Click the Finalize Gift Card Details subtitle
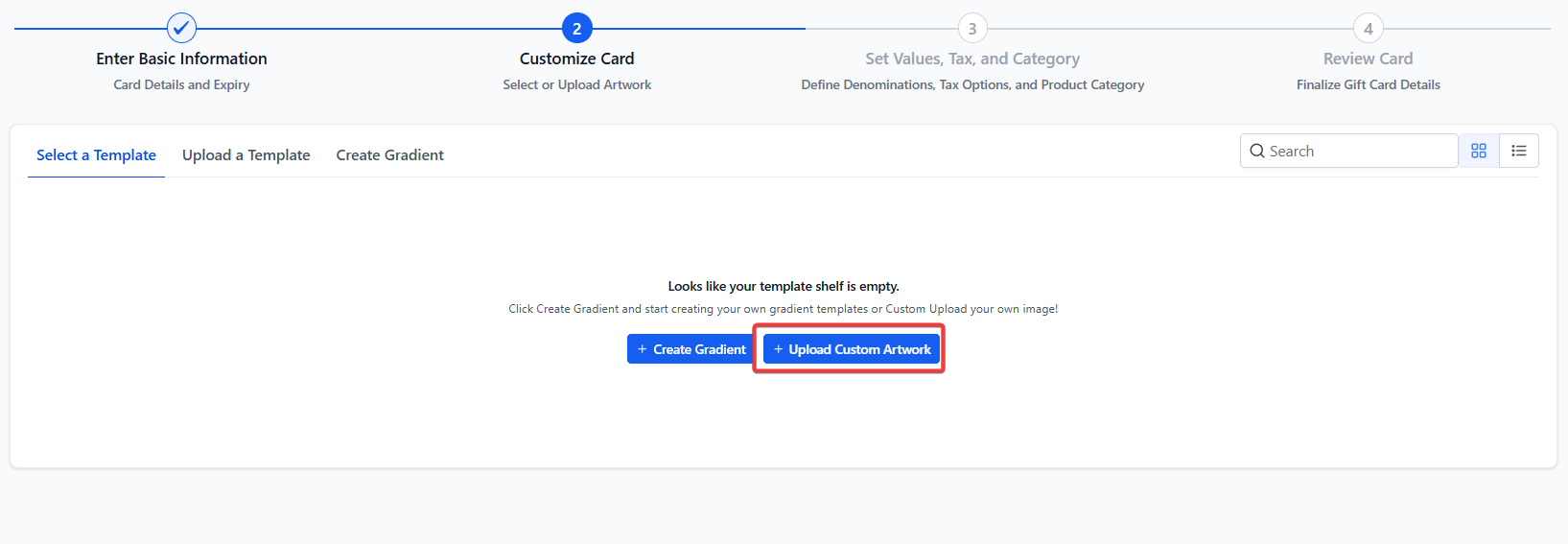Image resolution: width=1568 pixels, height=544 pixels. pos(1368,84)
